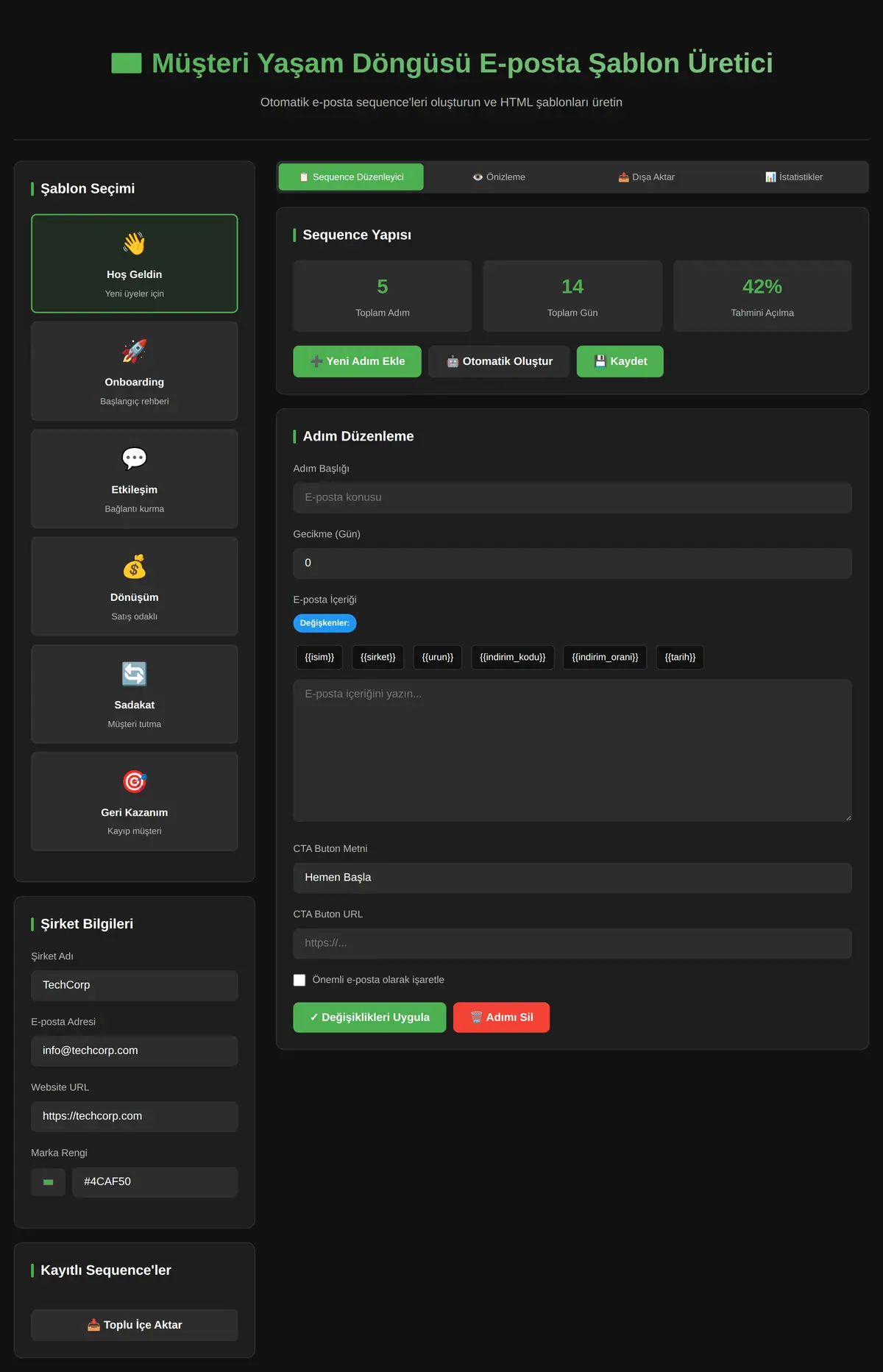Click the Onboarding rocket icon
This screenshot has width=883, height=1372.
coord(134,351)
